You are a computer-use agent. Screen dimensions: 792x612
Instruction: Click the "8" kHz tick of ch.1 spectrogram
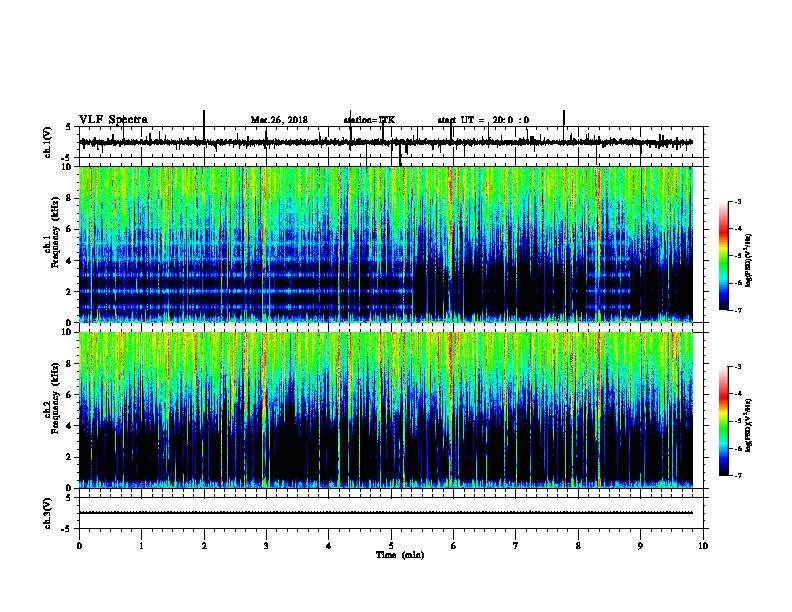(x=69, y=198)
